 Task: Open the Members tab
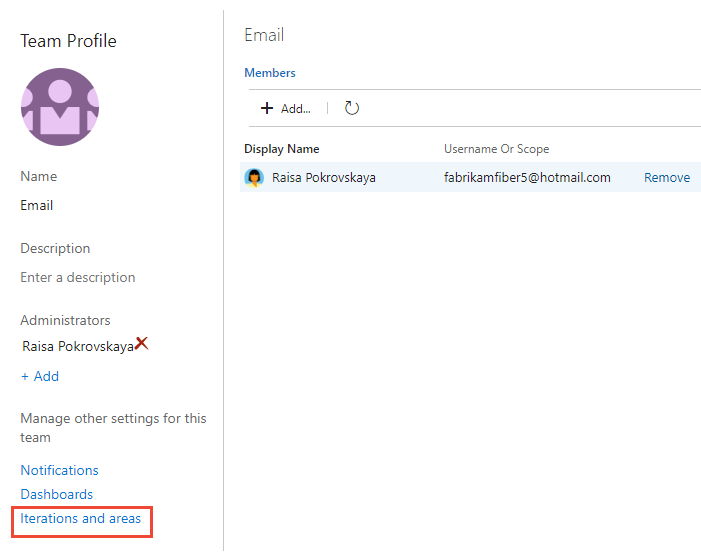[x=270, y=73]
